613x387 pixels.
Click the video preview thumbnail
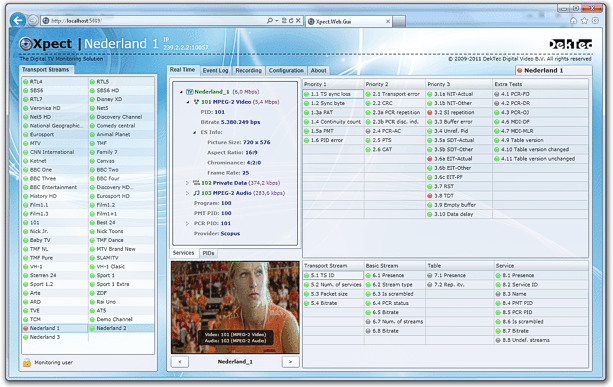(x=235, y=308)
